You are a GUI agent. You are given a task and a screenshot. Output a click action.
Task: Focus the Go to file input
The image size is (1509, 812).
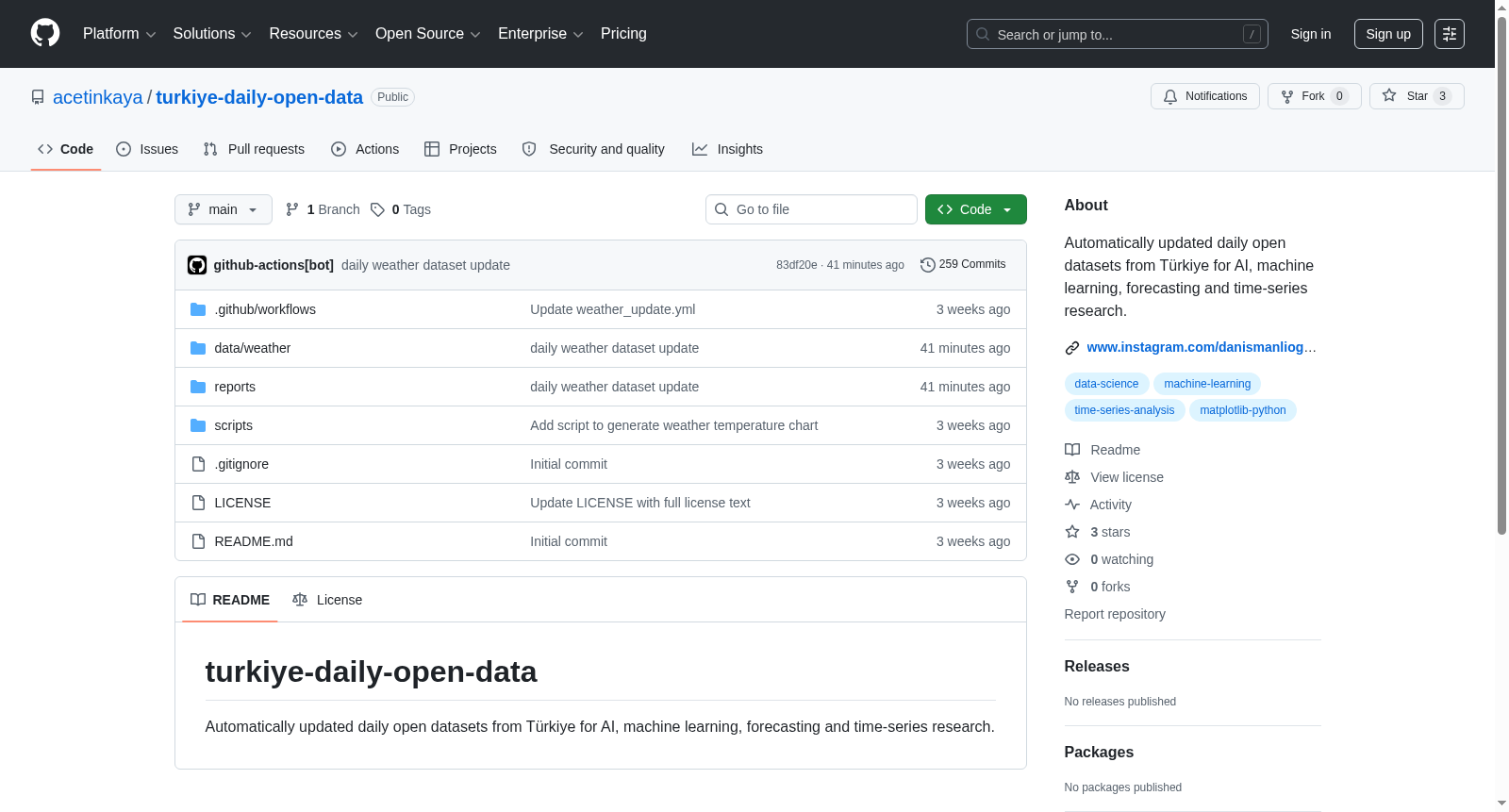pos(811,209)
